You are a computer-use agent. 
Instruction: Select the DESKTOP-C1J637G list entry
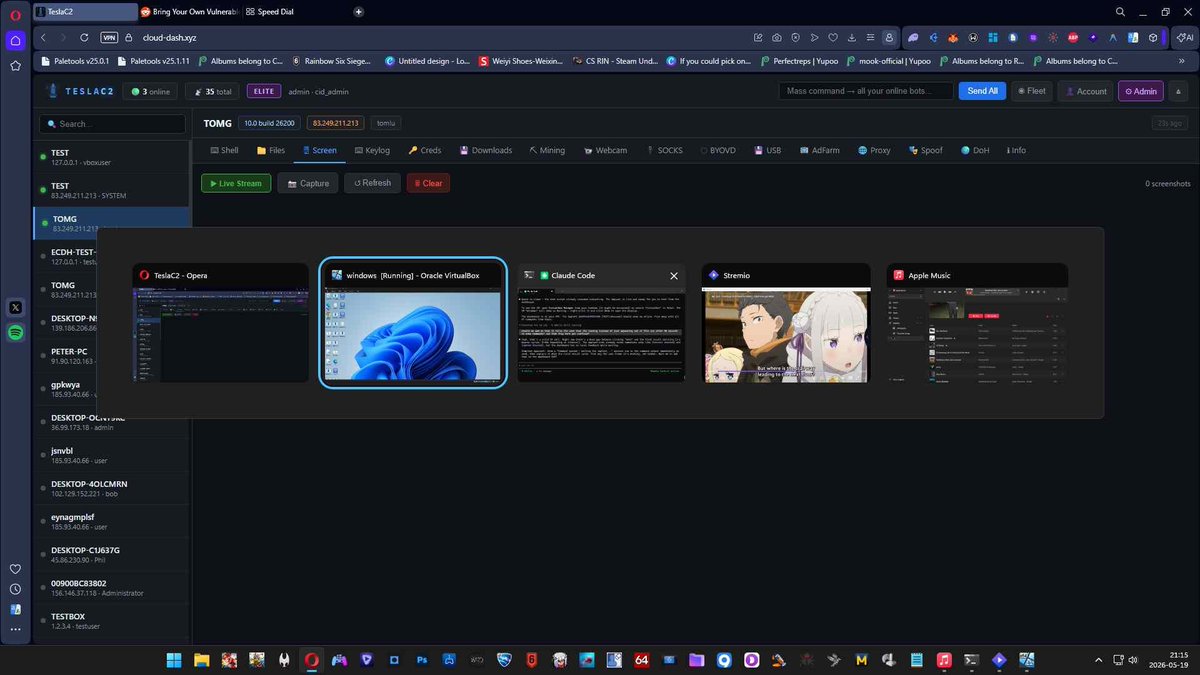click(x=111, y=555)
